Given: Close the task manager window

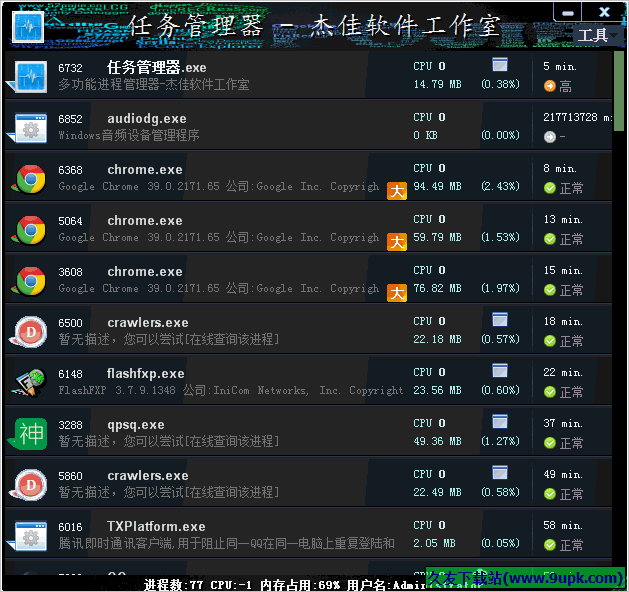Looking at the screenshot, I should [604, 12].
